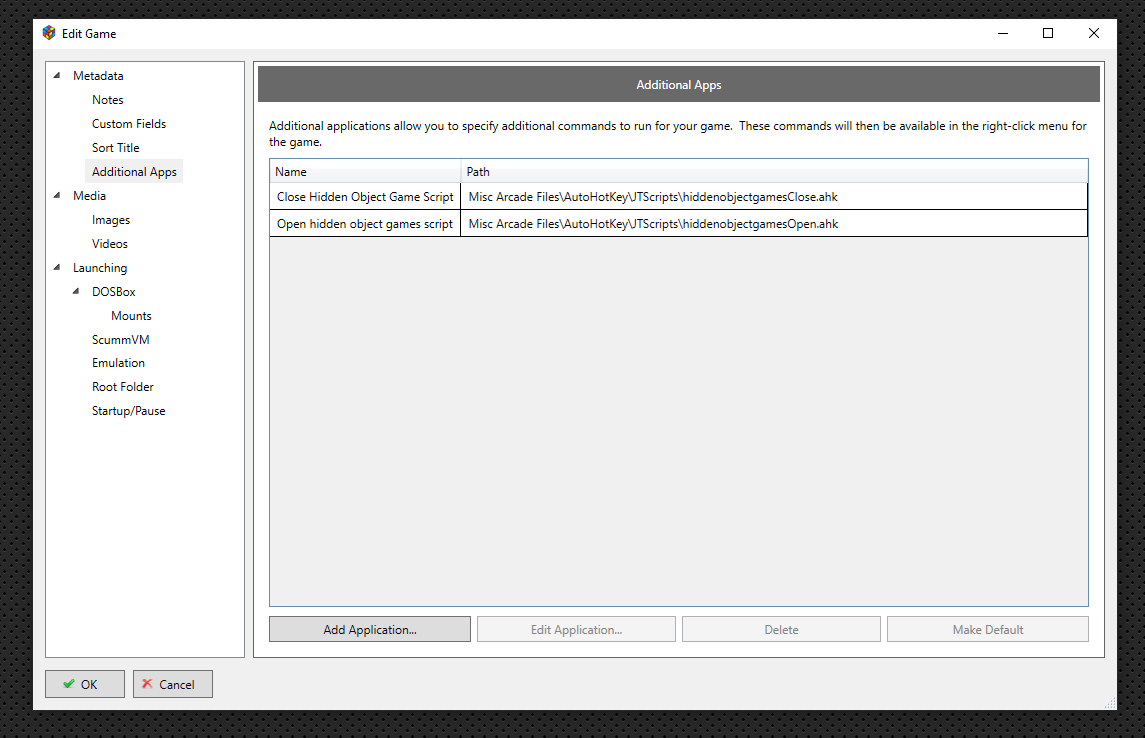
Task: Open the Emulation settings page
Action: (118, 363)
